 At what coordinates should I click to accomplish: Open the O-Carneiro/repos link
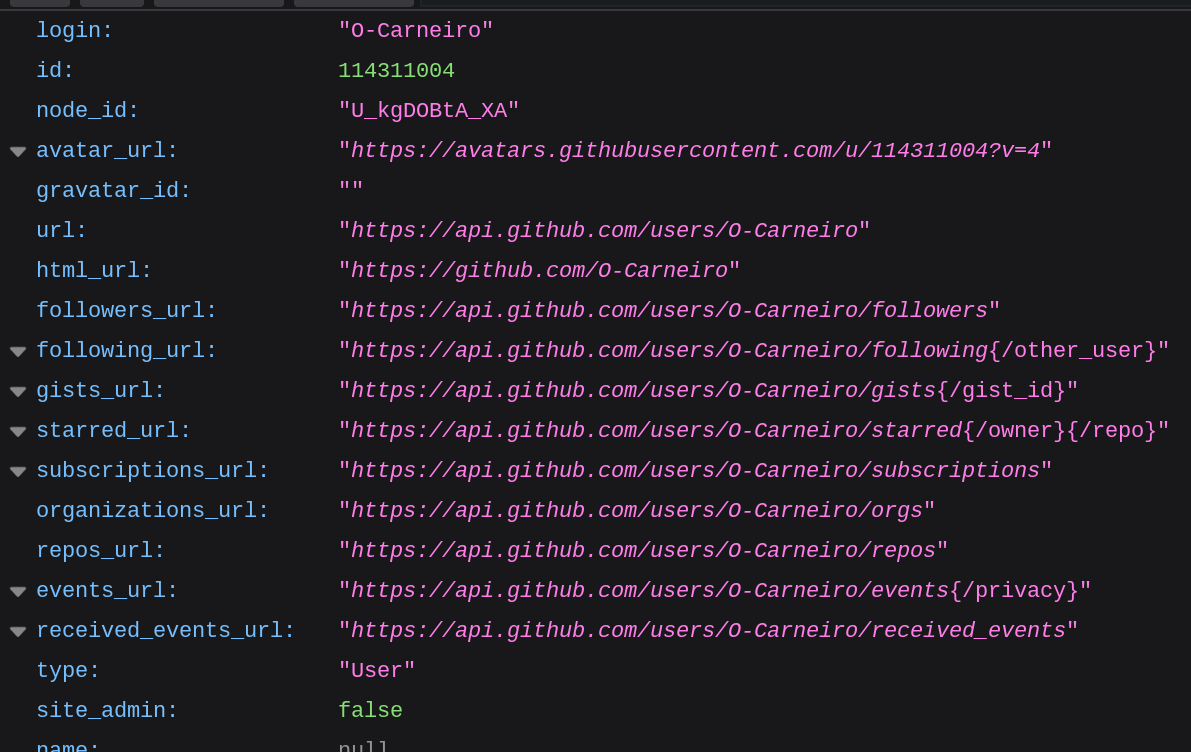(x=643, y=551)
